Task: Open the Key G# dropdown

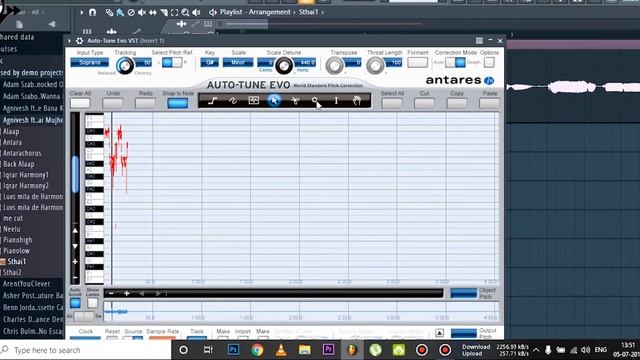Action: (x=210, y=62)
